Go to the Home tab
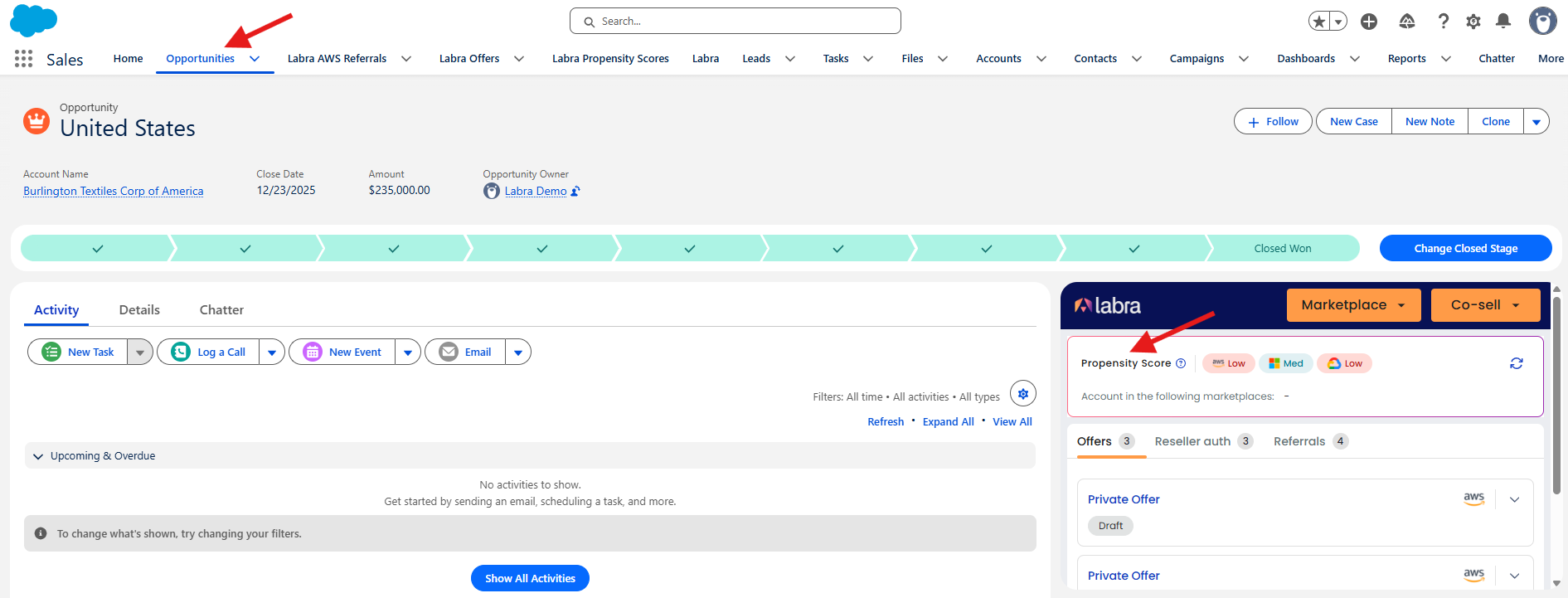This screenshot has height=598, width=1568. tap(129, 59)
